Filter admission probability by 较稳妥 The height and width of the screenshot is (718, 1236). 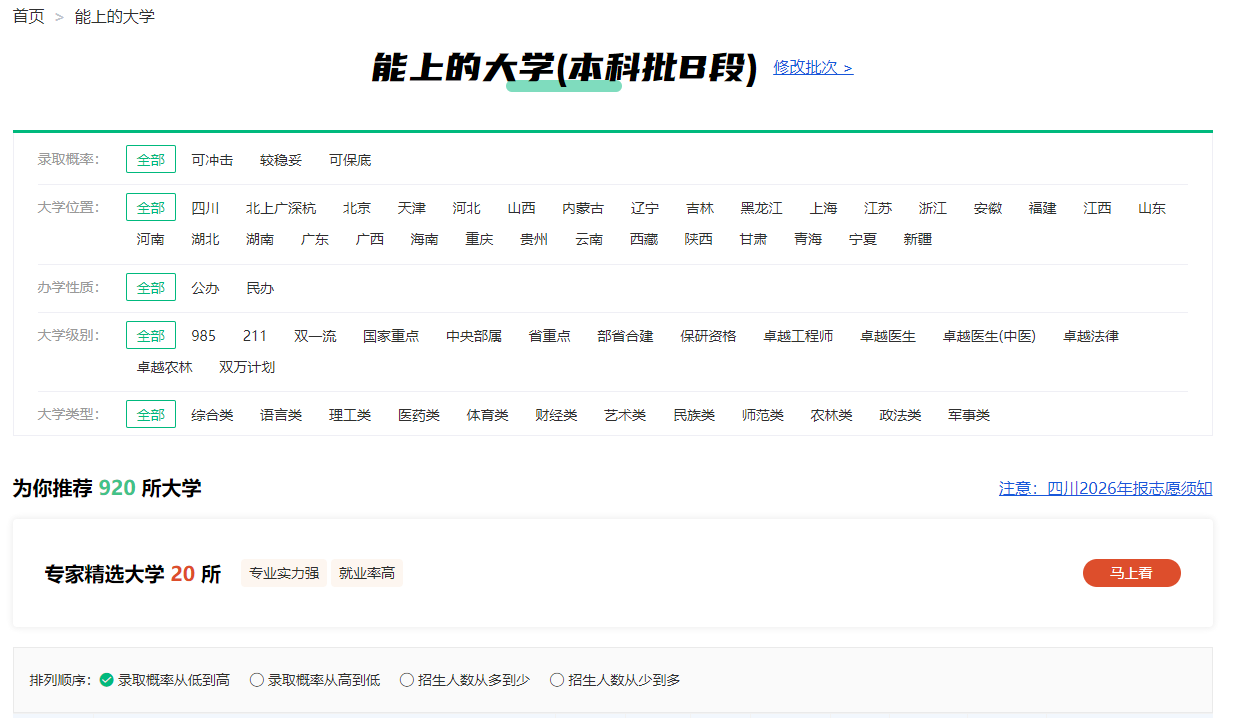click(281, 160)
